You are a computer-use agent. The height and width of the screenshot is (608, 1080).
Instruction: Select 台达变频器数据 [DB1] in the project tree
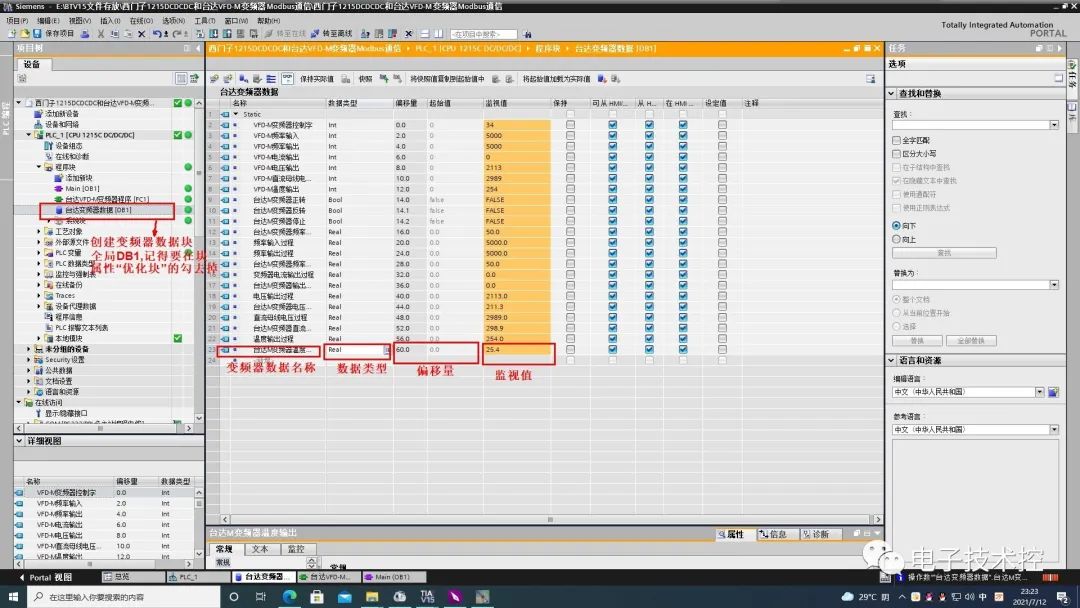(x=98, y=210)
